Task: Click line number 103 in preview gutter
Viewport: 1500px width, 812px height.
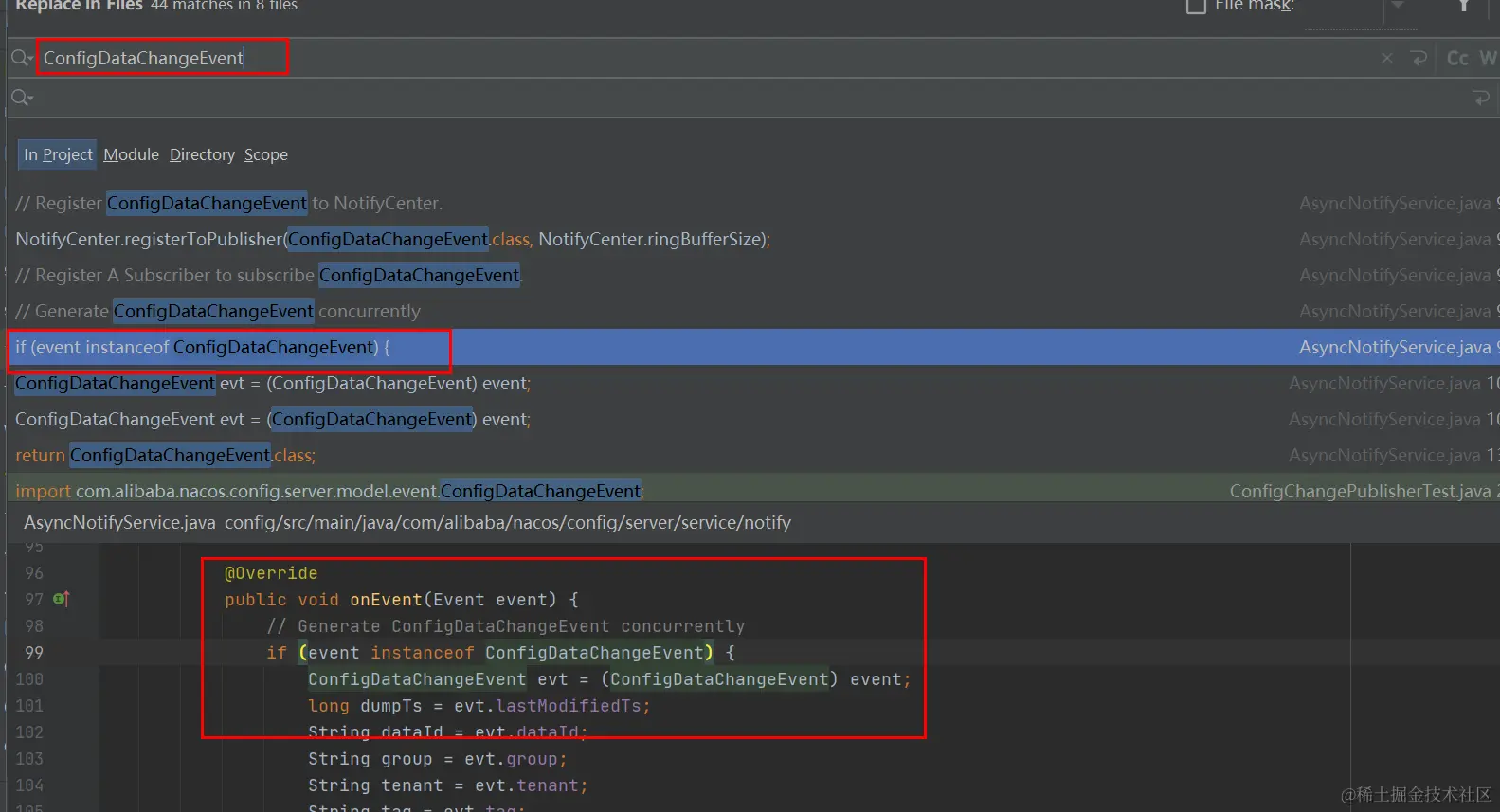Action: coord(29,758)
